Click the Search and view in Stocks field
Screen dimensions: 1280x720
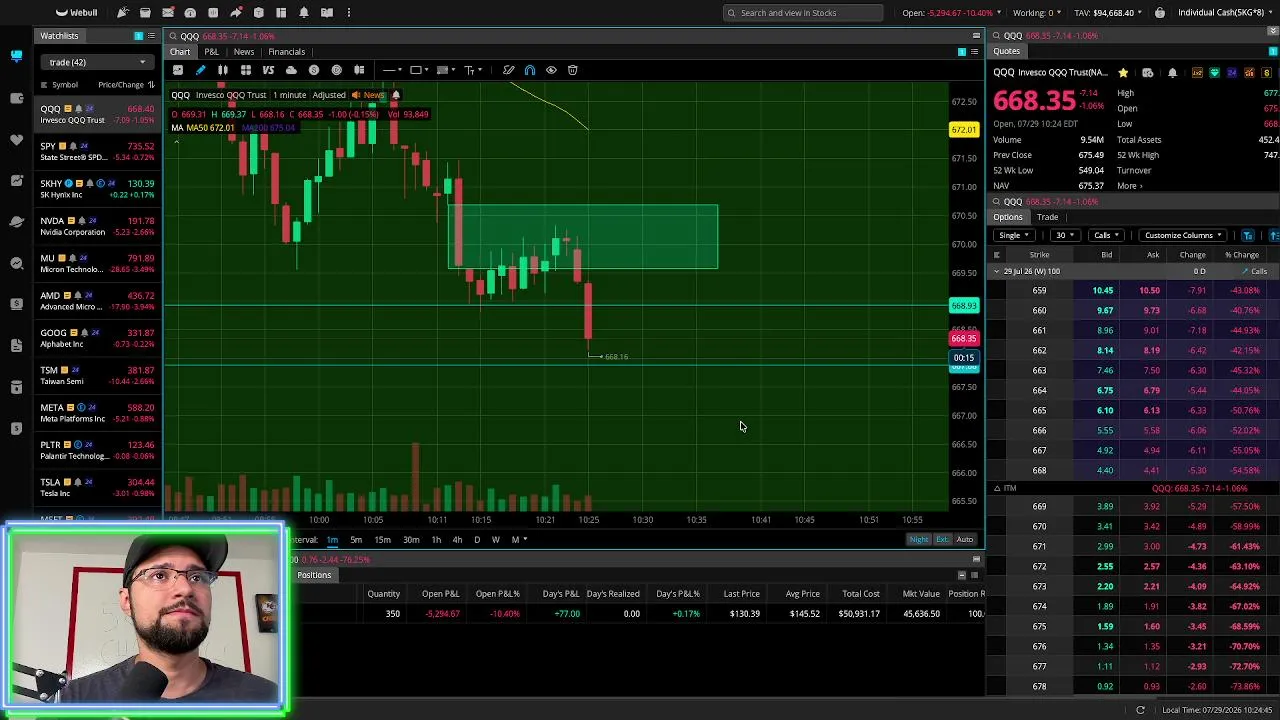pyautogui.click(x=803, y=13)
